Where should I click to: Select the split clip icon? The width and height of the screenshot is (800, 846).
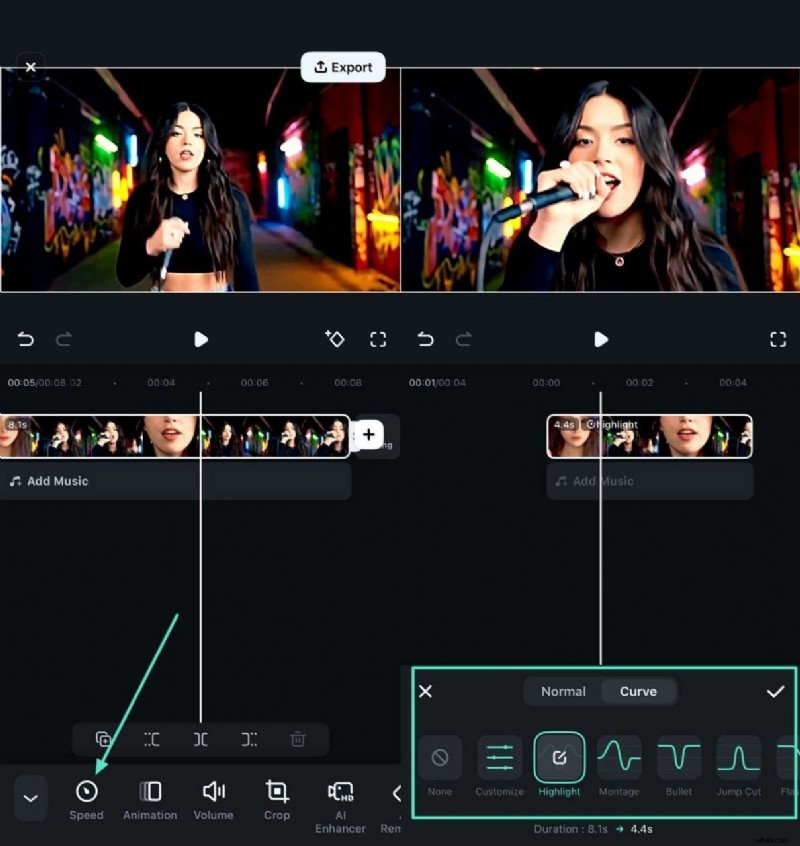pos(200,739)
